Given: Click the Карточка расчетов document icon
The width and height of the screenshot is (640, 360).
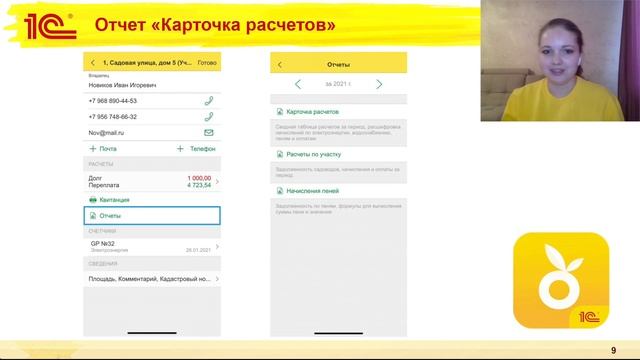Looking at the screenshot, I should coord(280,112).
